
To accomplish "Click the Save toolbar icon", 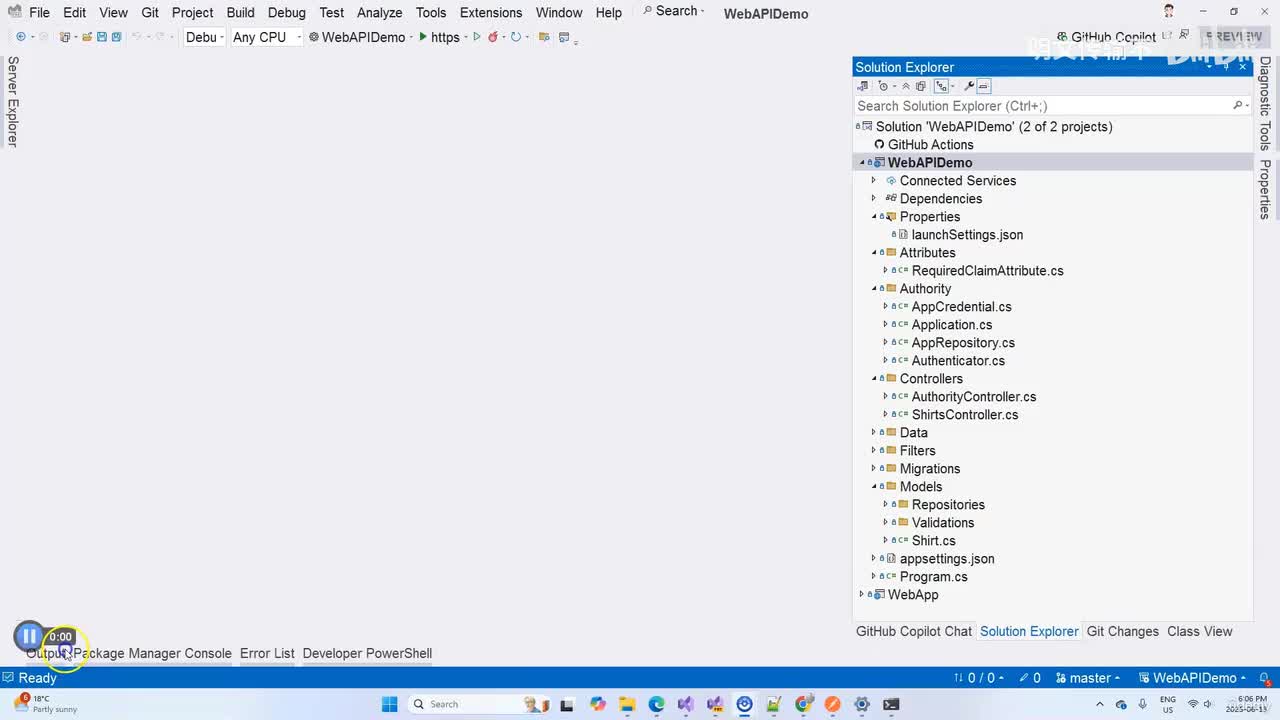I will [102, 37].
